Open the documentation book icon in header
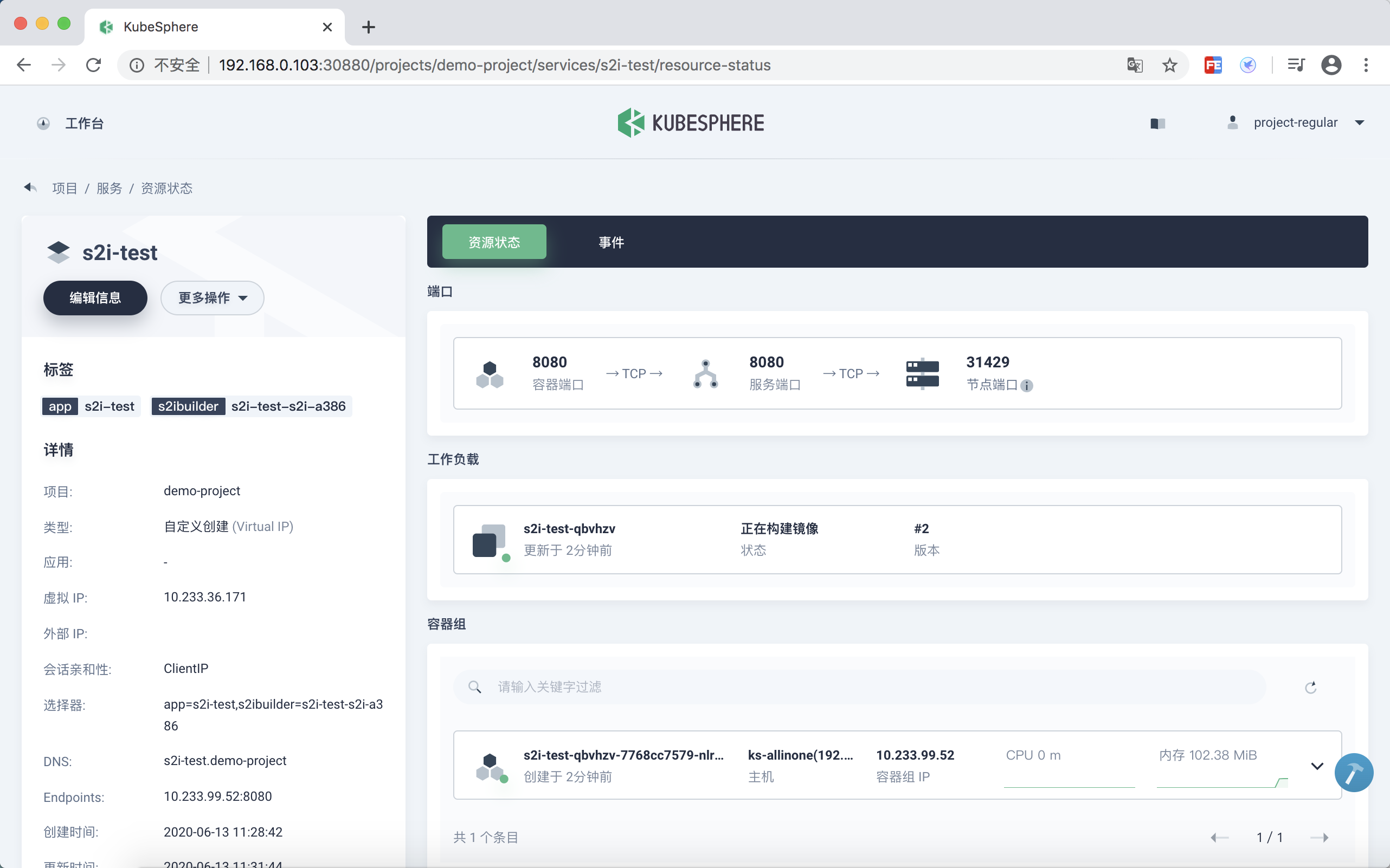 1157,124
